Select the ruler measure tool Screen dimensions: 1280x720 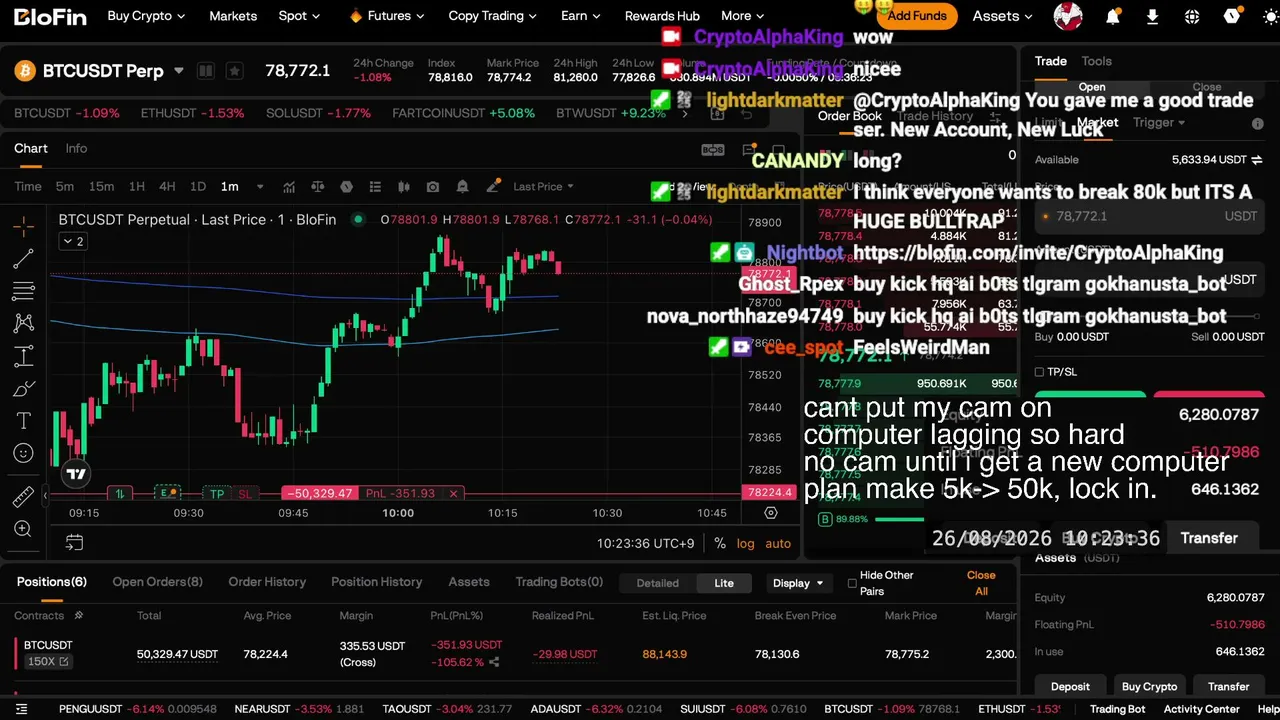[24, 497]
